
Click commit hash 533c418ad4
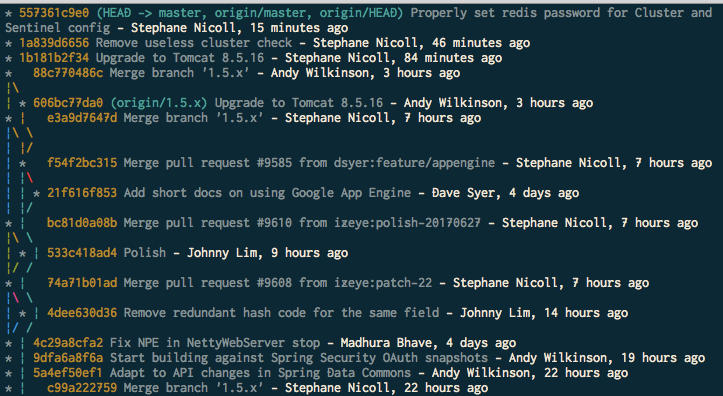point(82,253)
